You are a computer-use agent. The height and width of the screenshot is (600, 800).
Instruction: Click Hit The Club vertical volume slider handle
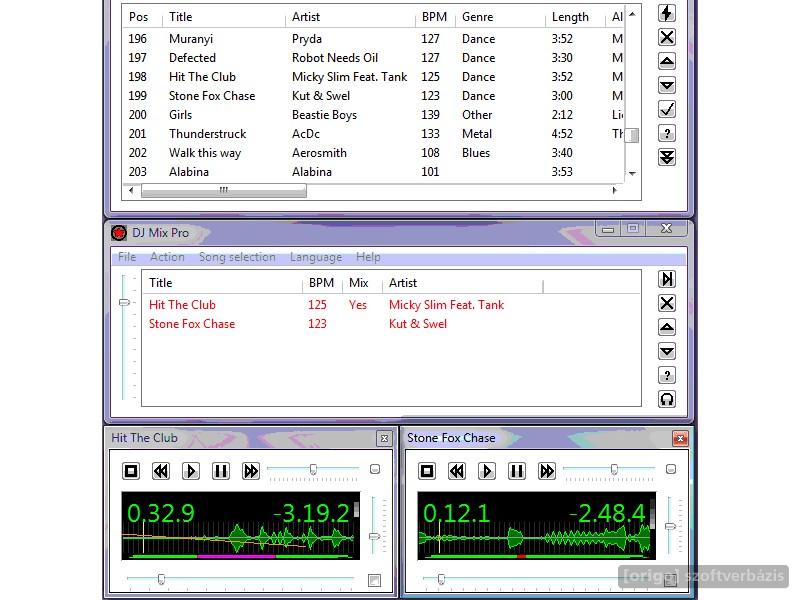(374, 536)
